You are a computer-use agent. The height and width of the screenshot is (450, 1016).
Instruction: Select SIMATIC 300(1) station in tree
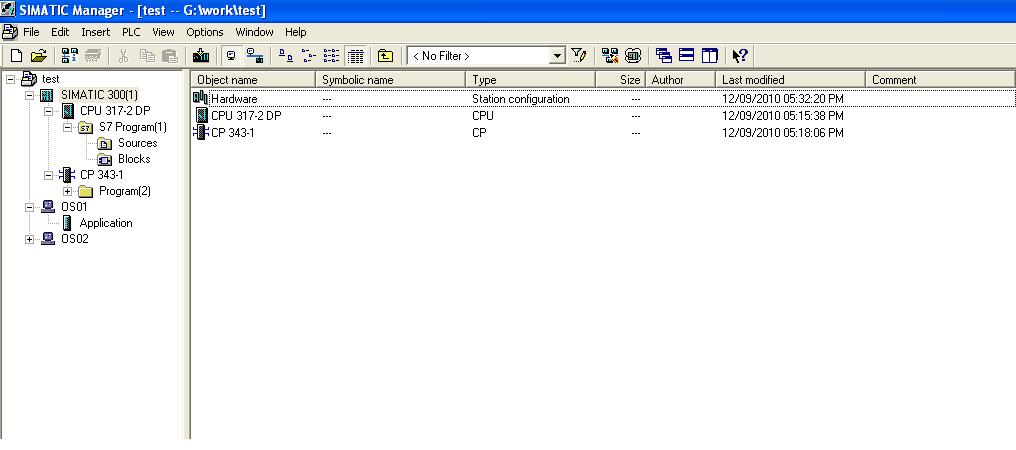(x=99, y=95)
